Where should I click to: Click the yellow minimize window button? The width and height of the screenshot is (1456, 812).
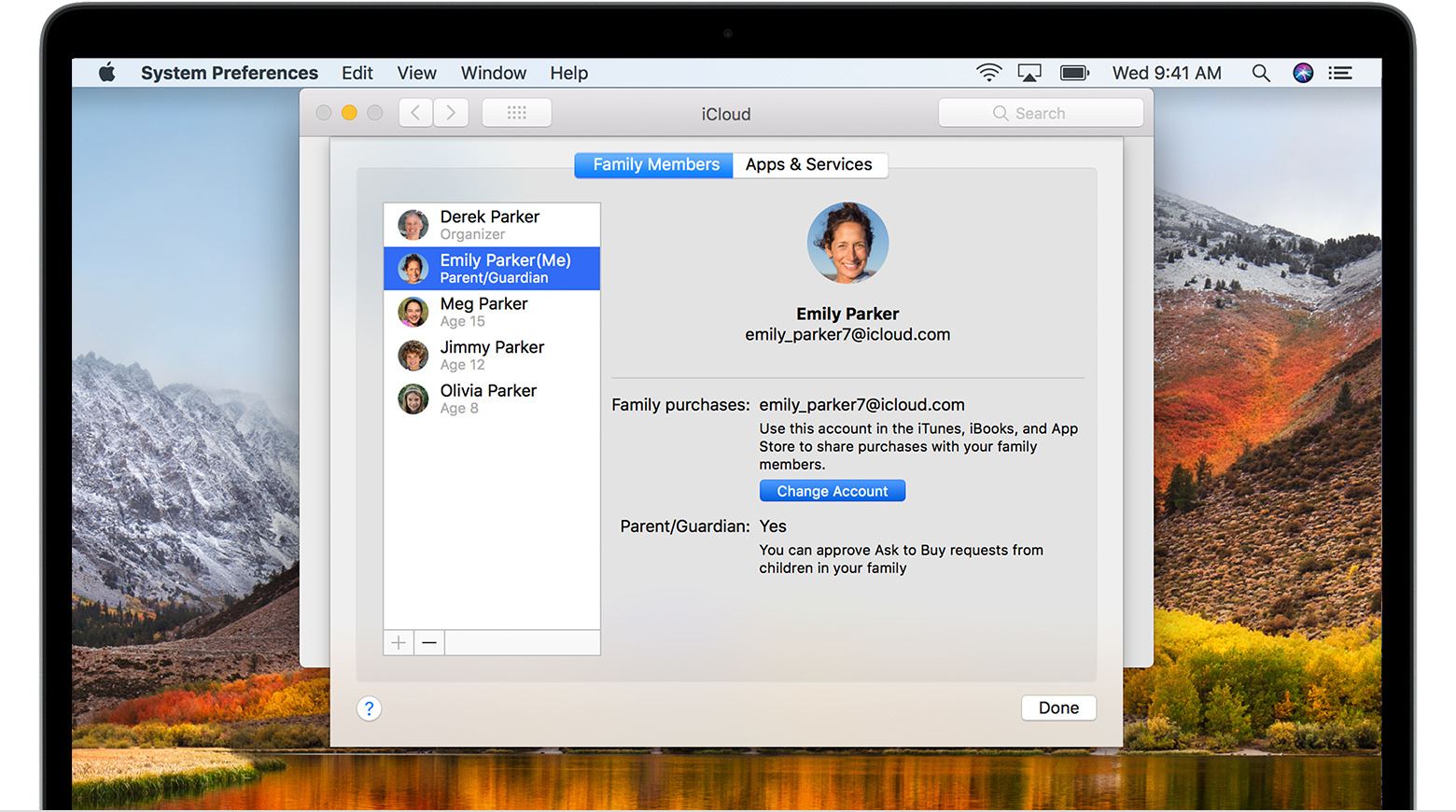click(x=349, y=113)
